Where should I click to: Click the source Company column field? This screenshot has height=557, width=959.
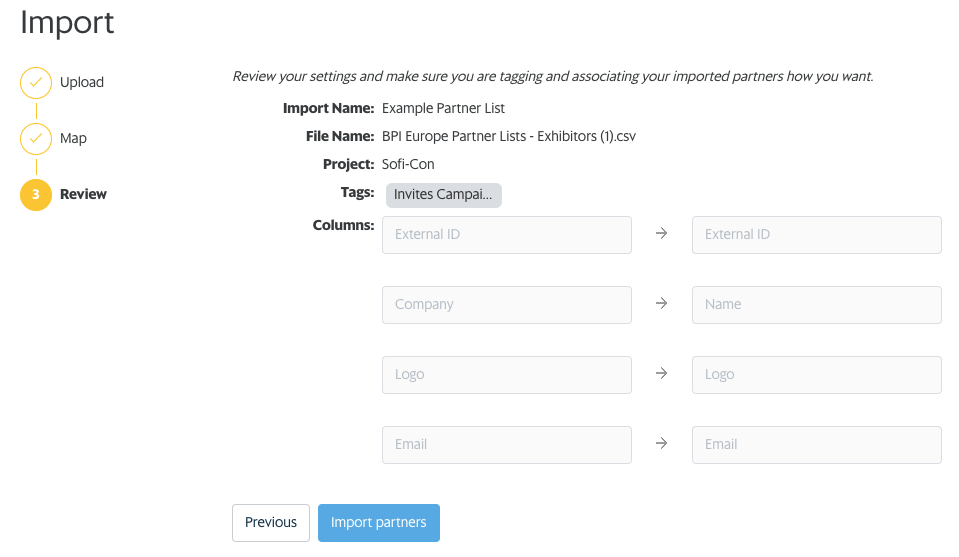[x=506, y=304]
